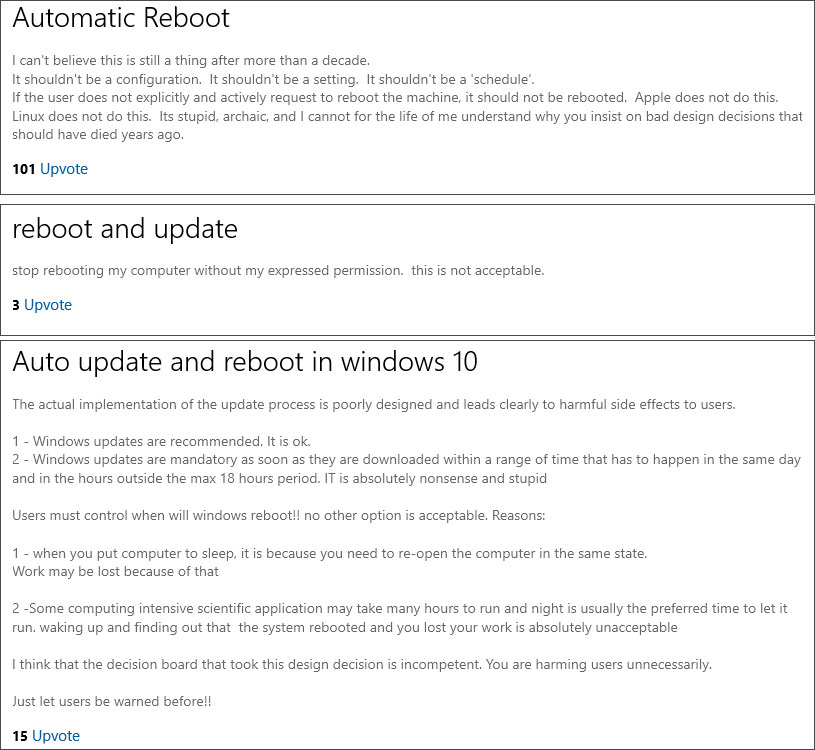Click the 'Automatic Reboot' heading text
Screen dimensions: 815x750
pos(120,18)
